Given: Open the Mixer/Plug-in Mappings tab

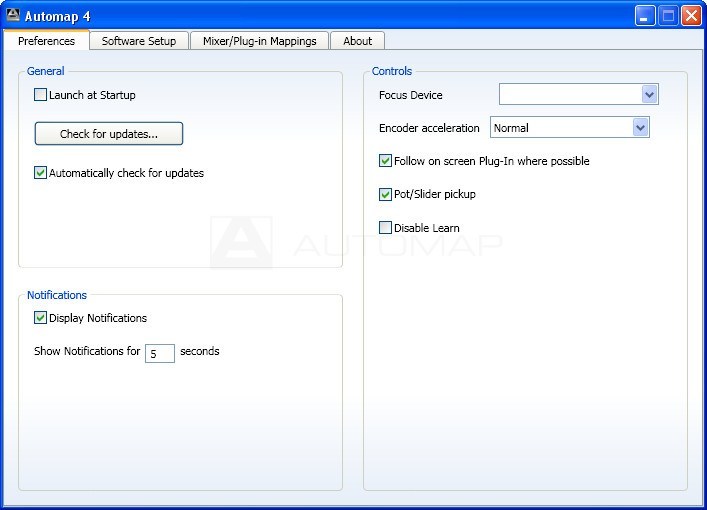Looking at the screenshot, I should tap(259, 41).
